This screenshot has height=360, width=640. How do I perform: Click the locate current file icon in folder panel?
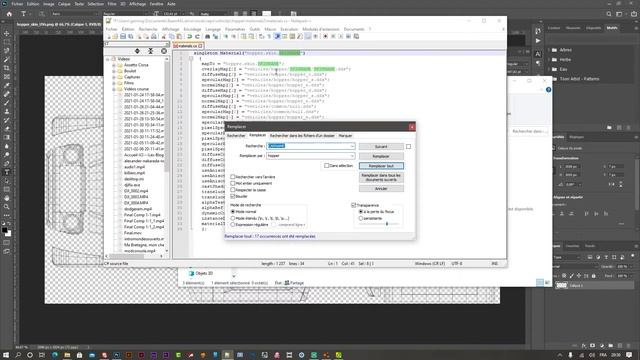[x=164, y=51]
